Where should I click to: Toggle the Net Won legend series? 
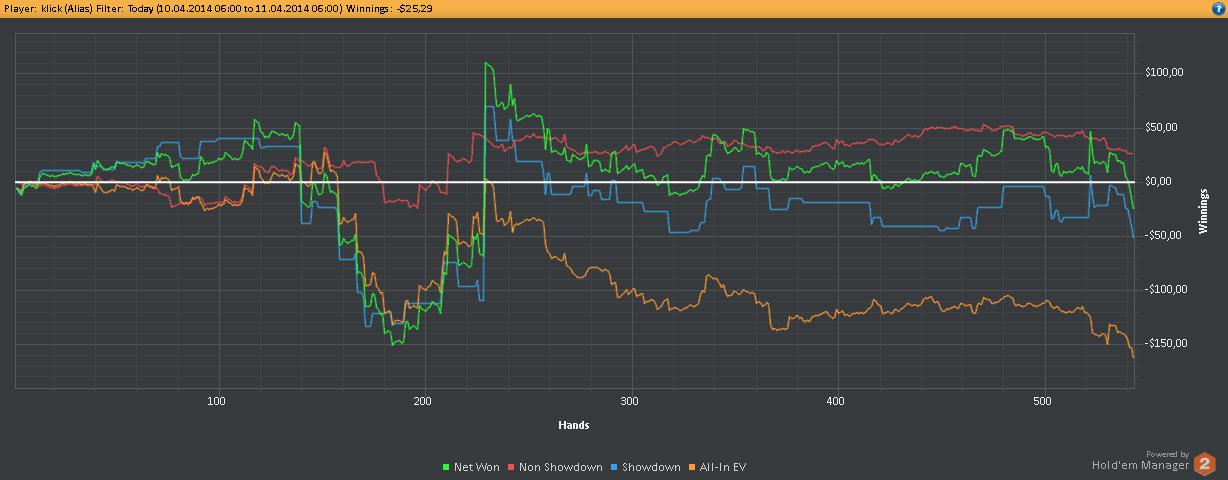(x=470, y=467)
